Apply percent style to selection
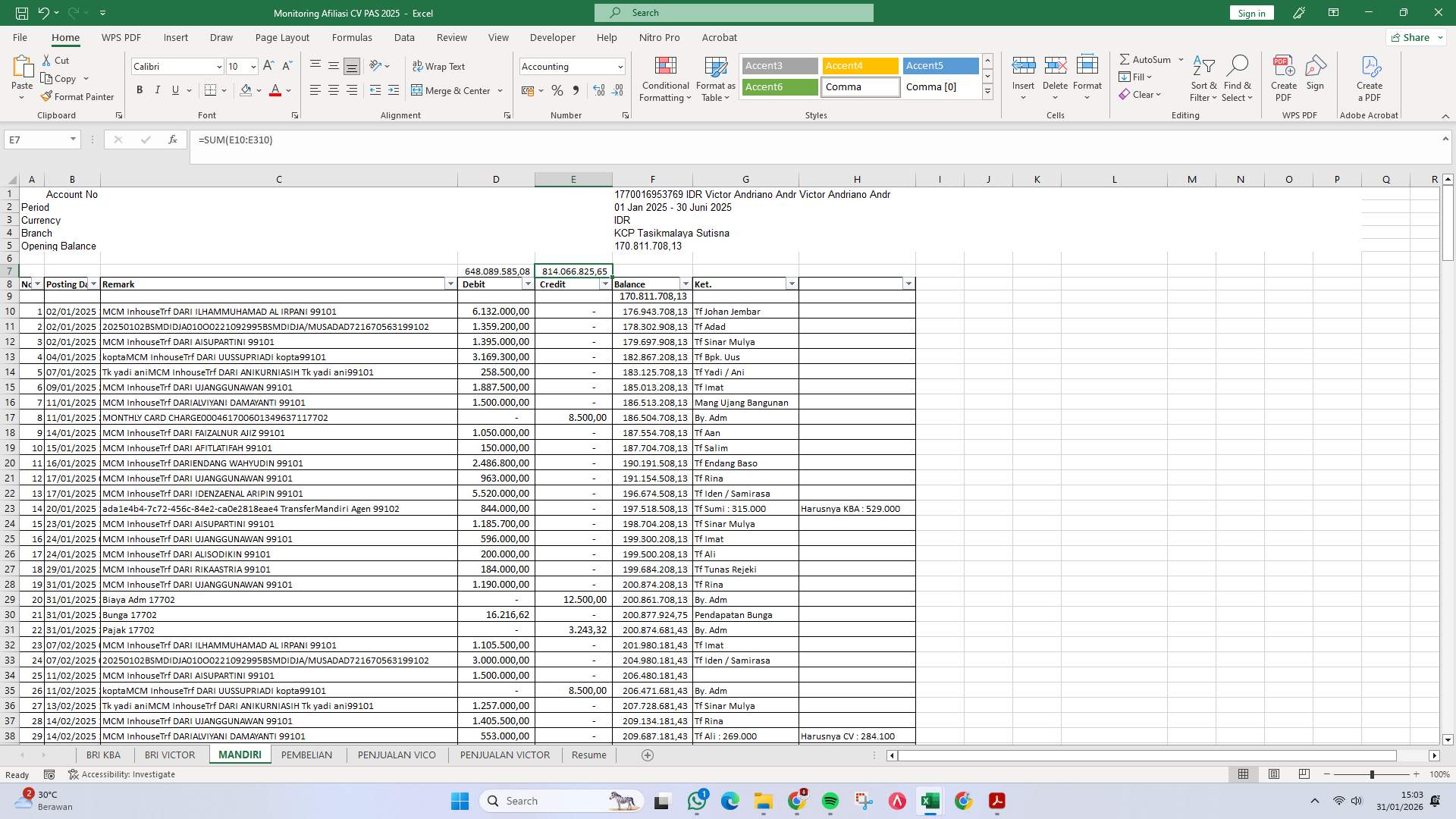The height and width of the screenshot is (819, 1456). pyautogui.click(x=558, y=90)
